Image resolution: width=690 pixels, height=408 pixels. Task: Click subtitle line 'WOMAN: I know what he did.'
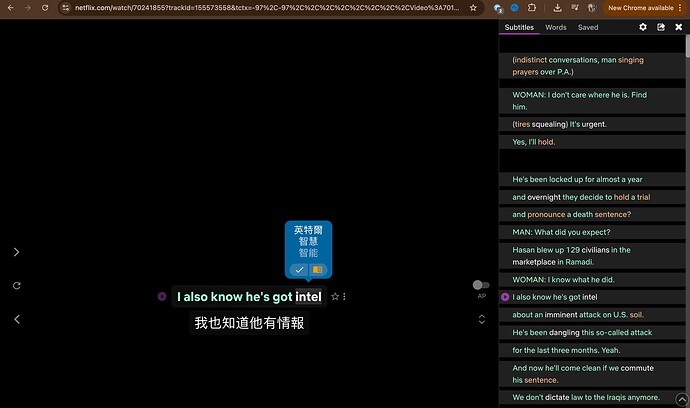coord(565,279)
